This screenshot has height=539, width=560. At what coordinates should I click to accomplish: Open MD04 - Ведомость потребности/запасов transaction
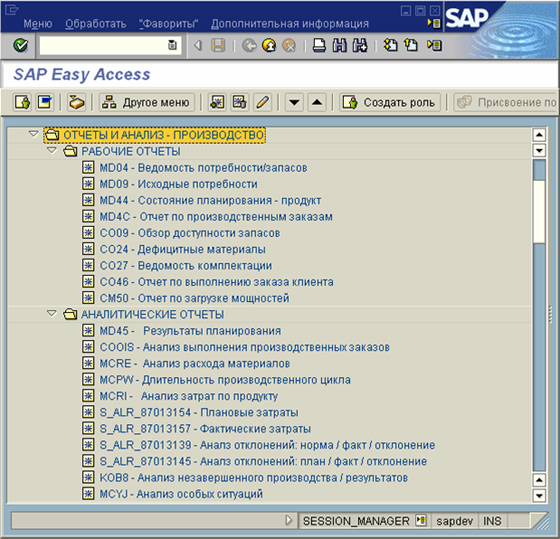[x=203, y=168]
